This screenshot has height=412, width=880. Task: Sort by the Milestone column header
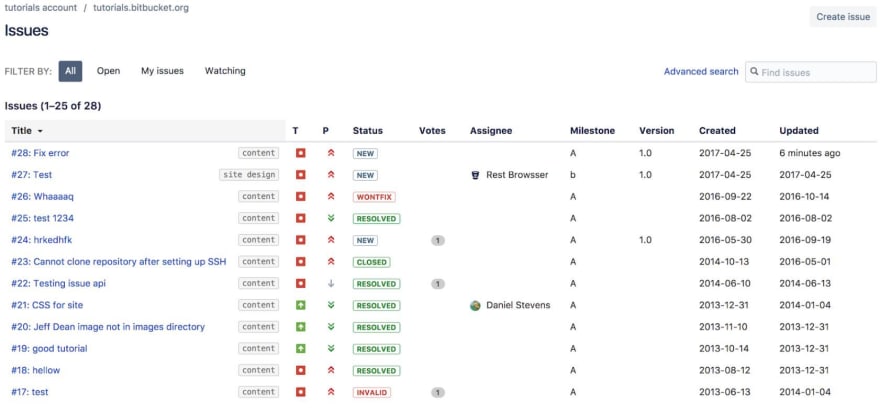(x=592, y=131)
